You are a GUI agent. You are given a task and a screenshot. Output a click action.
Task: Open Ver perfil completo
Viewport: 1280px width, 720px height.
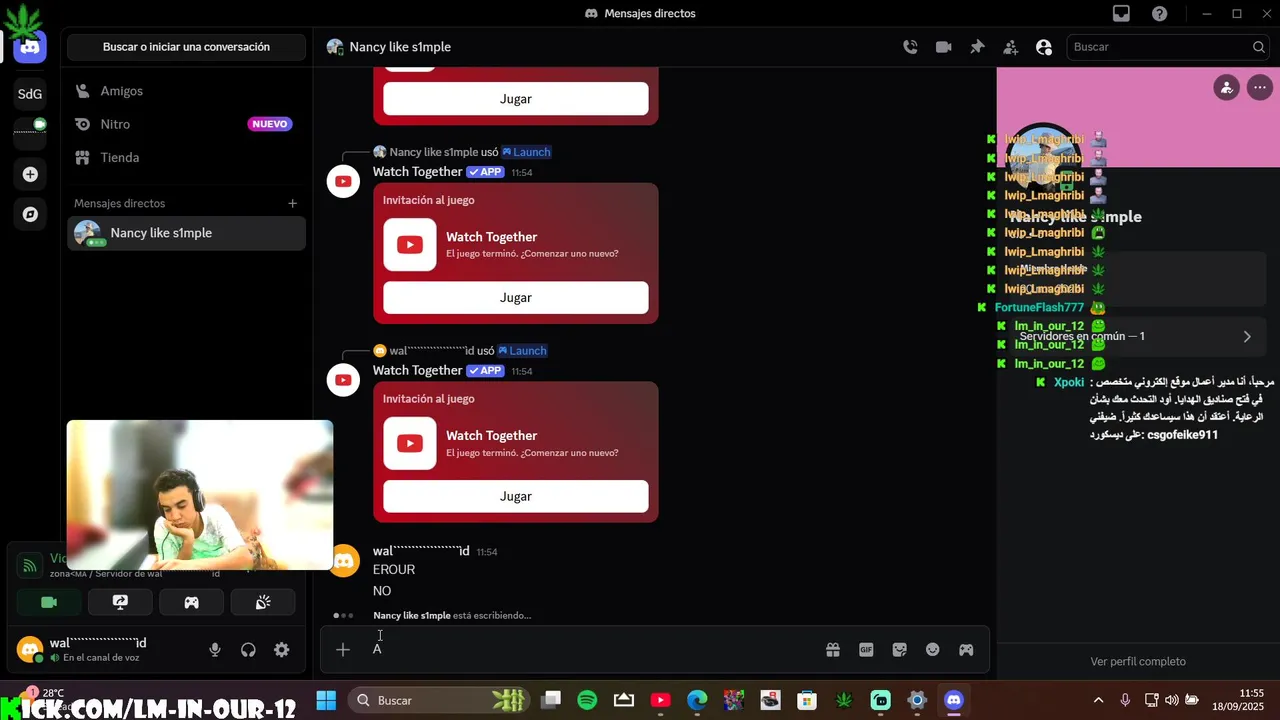pos(1138,661)
